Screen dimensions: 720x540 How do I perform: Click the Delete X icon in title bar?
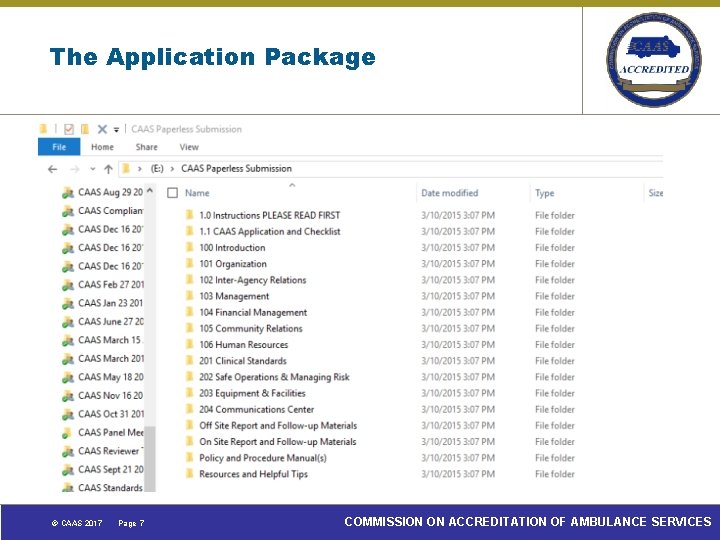point(102,129)
